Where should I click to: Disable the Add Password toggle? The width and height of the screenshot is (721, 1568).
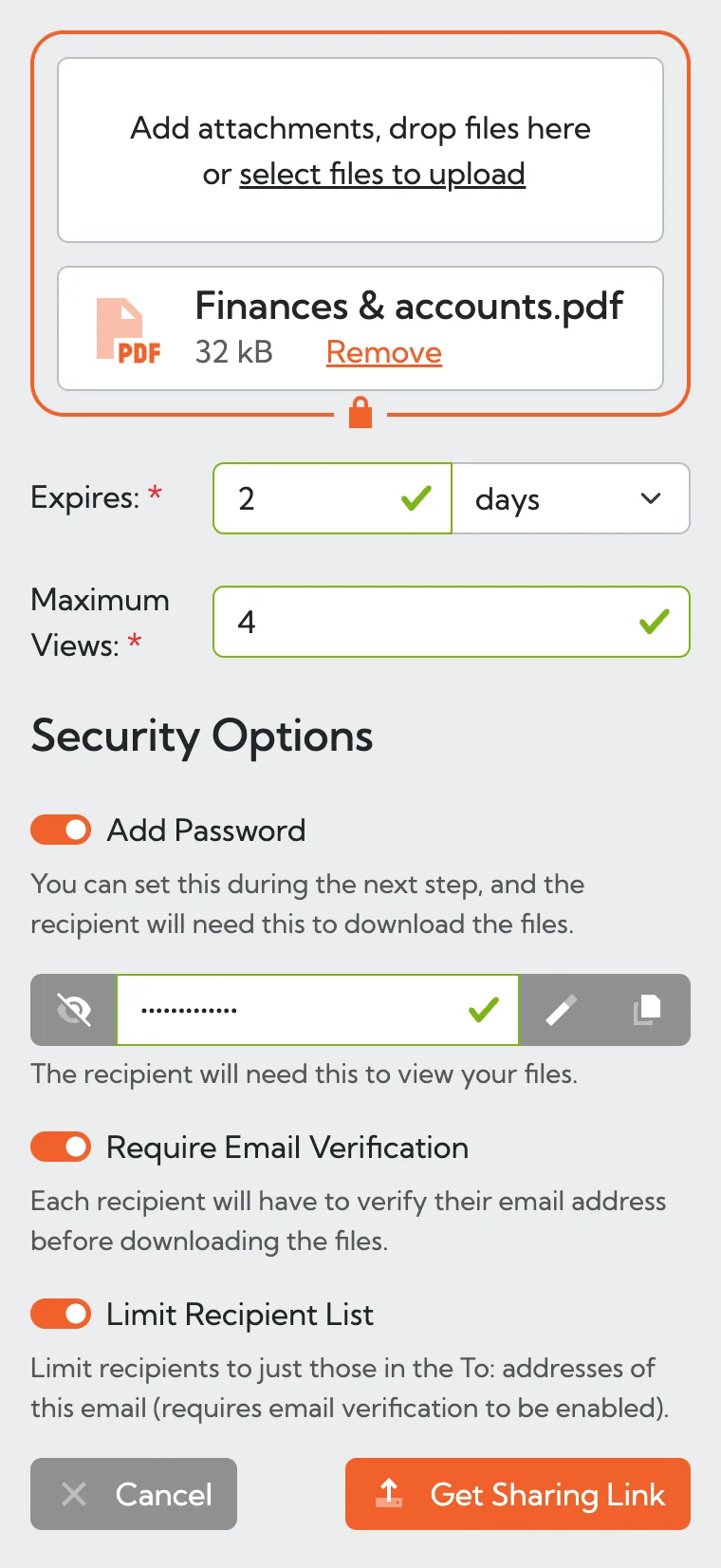coord(60,829)
